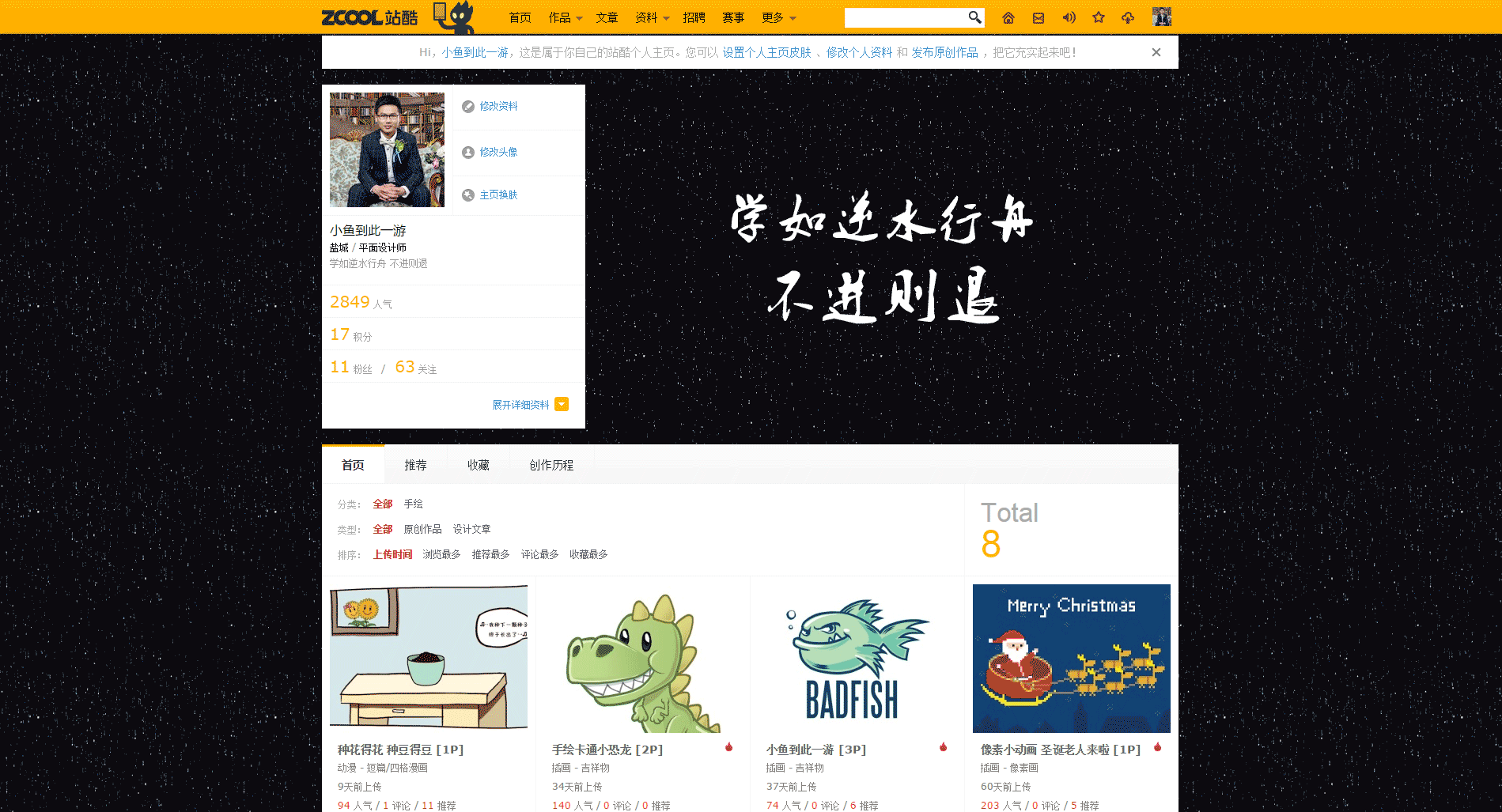This screenshot has height=812, width=1502.
Task: Select 原创作品 type filter
Action: pos(422,529)
